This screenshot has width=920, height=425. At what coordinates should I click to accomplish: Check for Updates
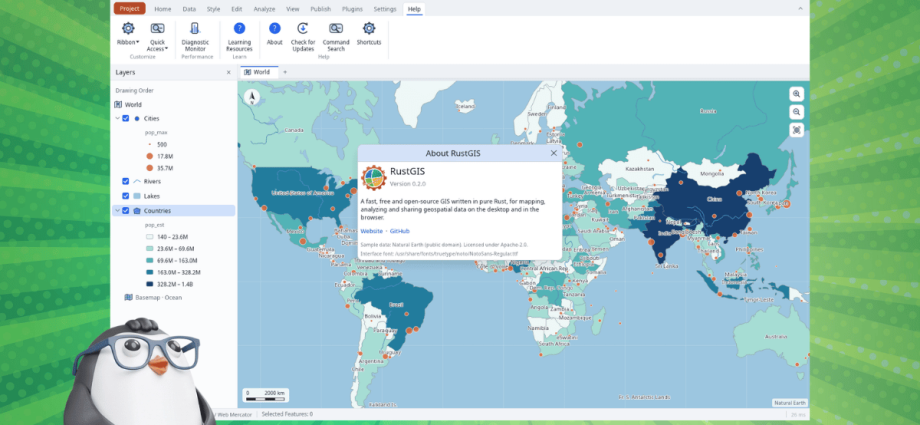point(303,37)
